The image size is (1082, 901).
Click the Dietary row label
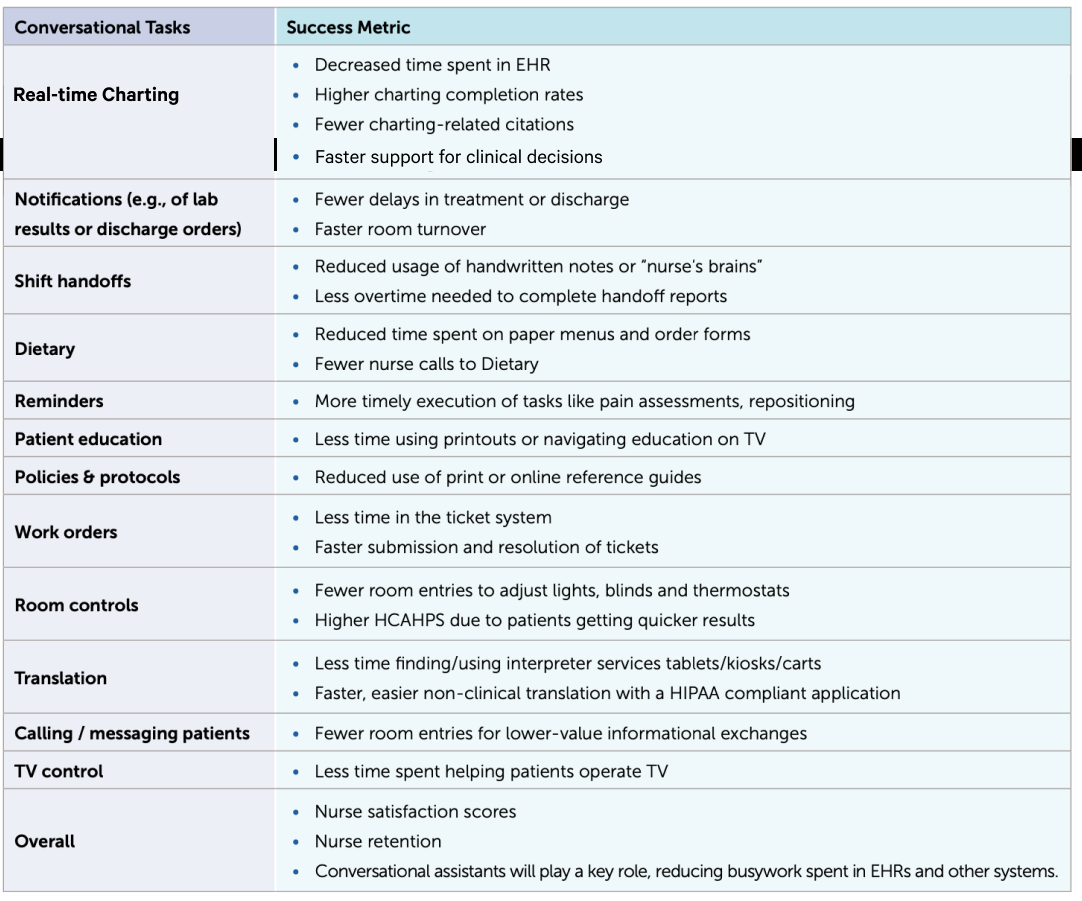(45, 349)
